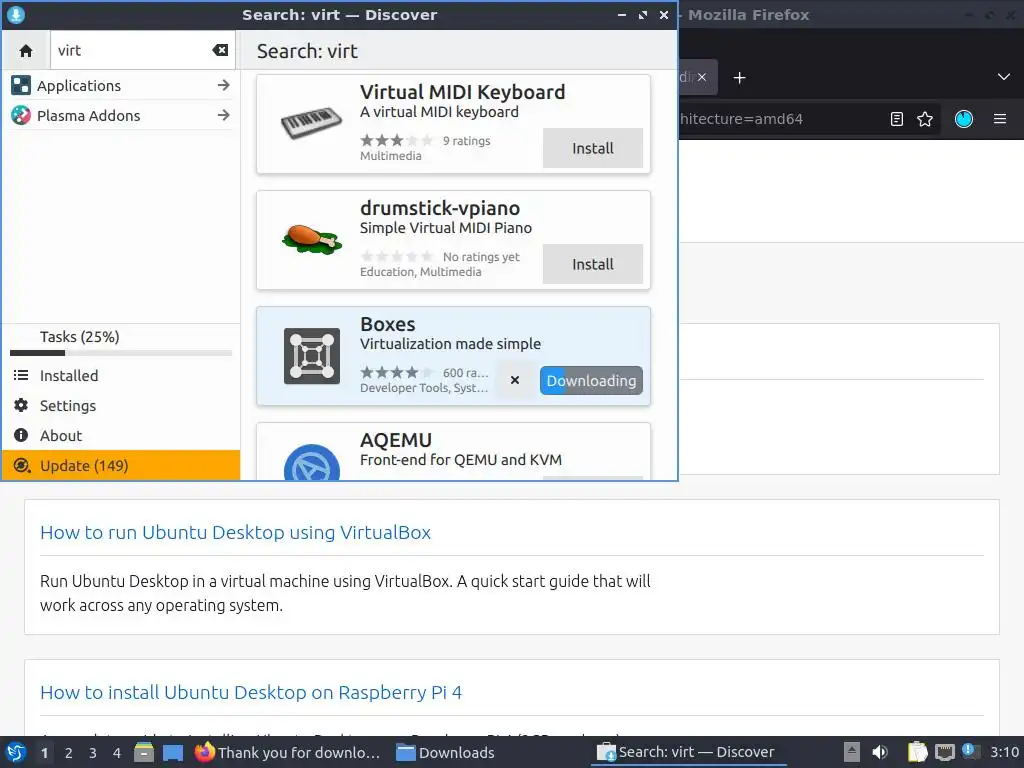
Task: Click the Boxes Downloading progress button
Action: (x=591, y=381)
